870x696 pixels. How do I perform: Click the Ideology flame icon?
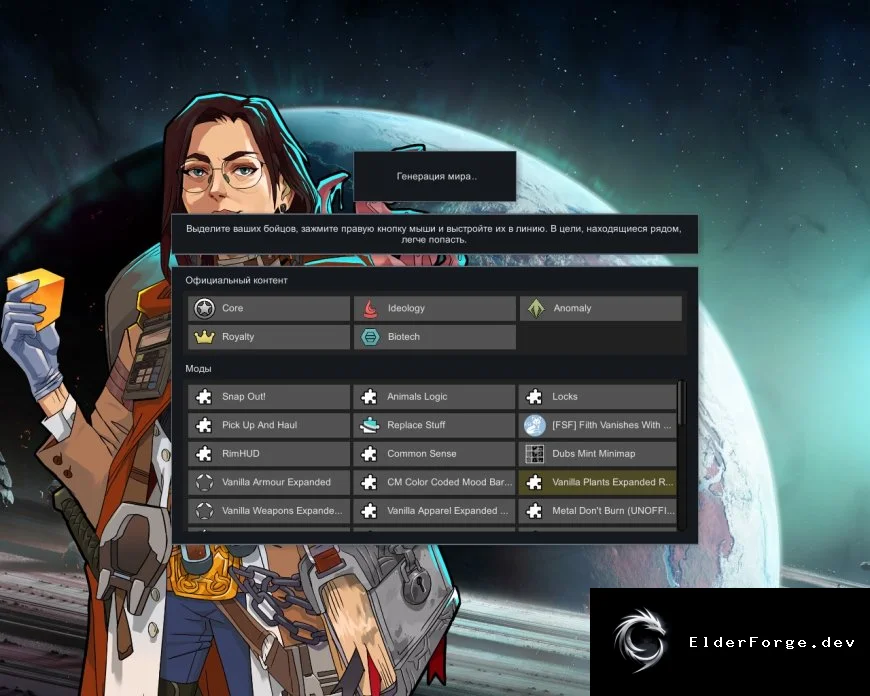[370, 309]
